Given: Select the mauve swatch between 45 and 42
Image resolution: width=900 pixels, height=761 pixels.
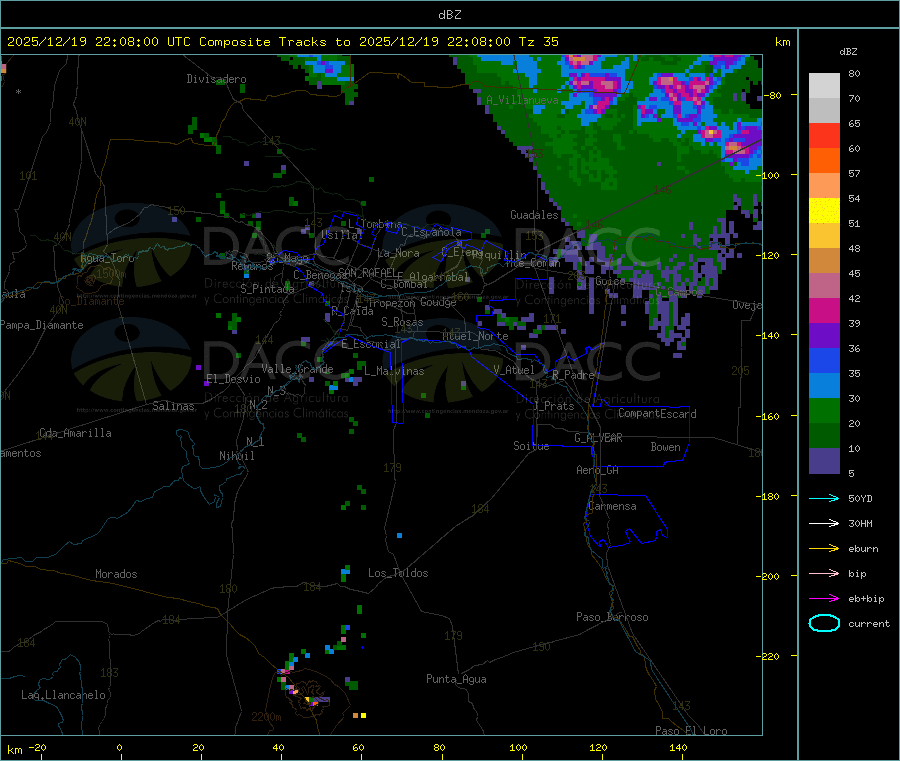Looking at the screenshot, I should pos(824,286).
